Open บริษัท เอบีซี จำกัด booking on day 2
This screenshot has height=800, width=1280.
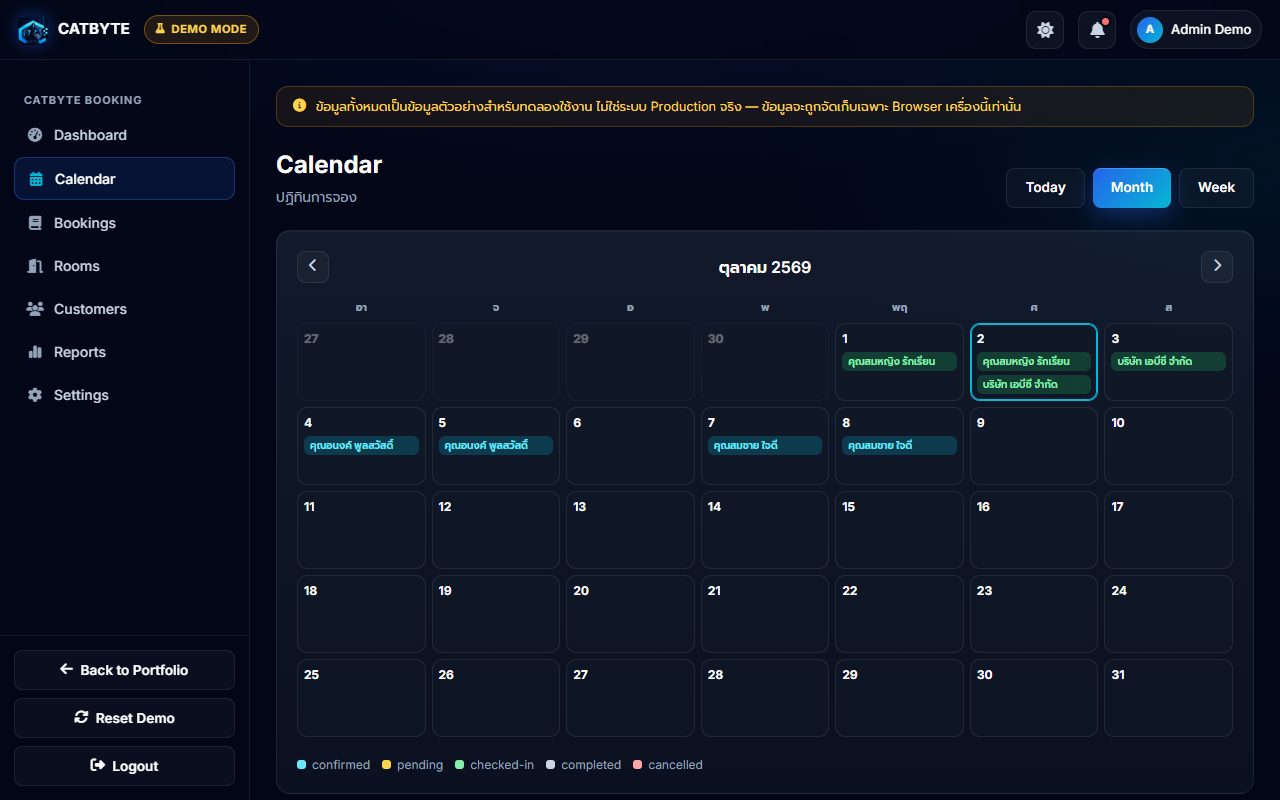click(1034, 384)
